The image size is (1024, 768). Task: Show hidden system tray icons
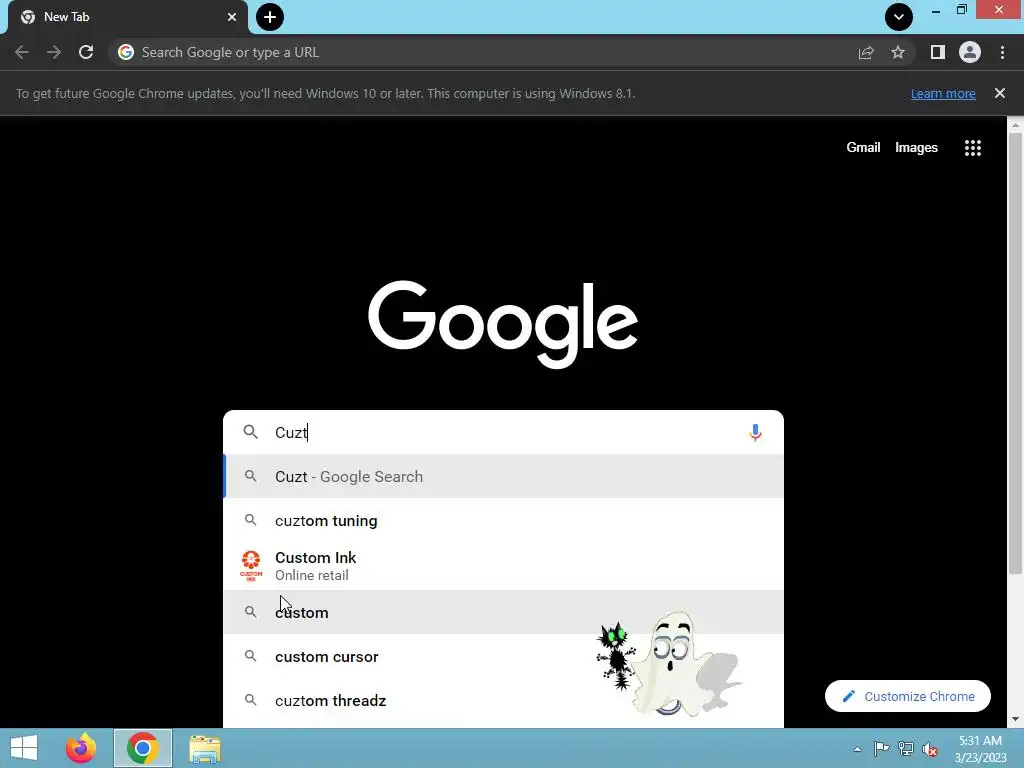pyautogui.click(x=857, y=749)
